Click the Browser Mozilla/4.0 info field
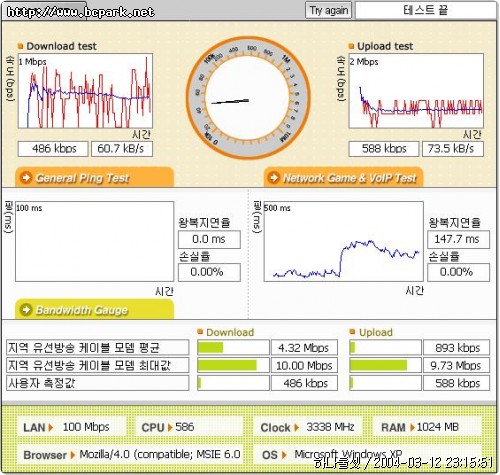Image resolution: width=500 pixels, height=475 pixels. 130,454
